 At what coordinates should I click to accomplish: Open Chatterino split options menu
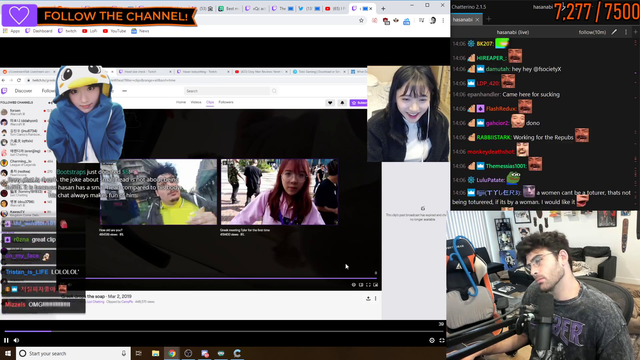pyautogui.click(x=626, y=32)
